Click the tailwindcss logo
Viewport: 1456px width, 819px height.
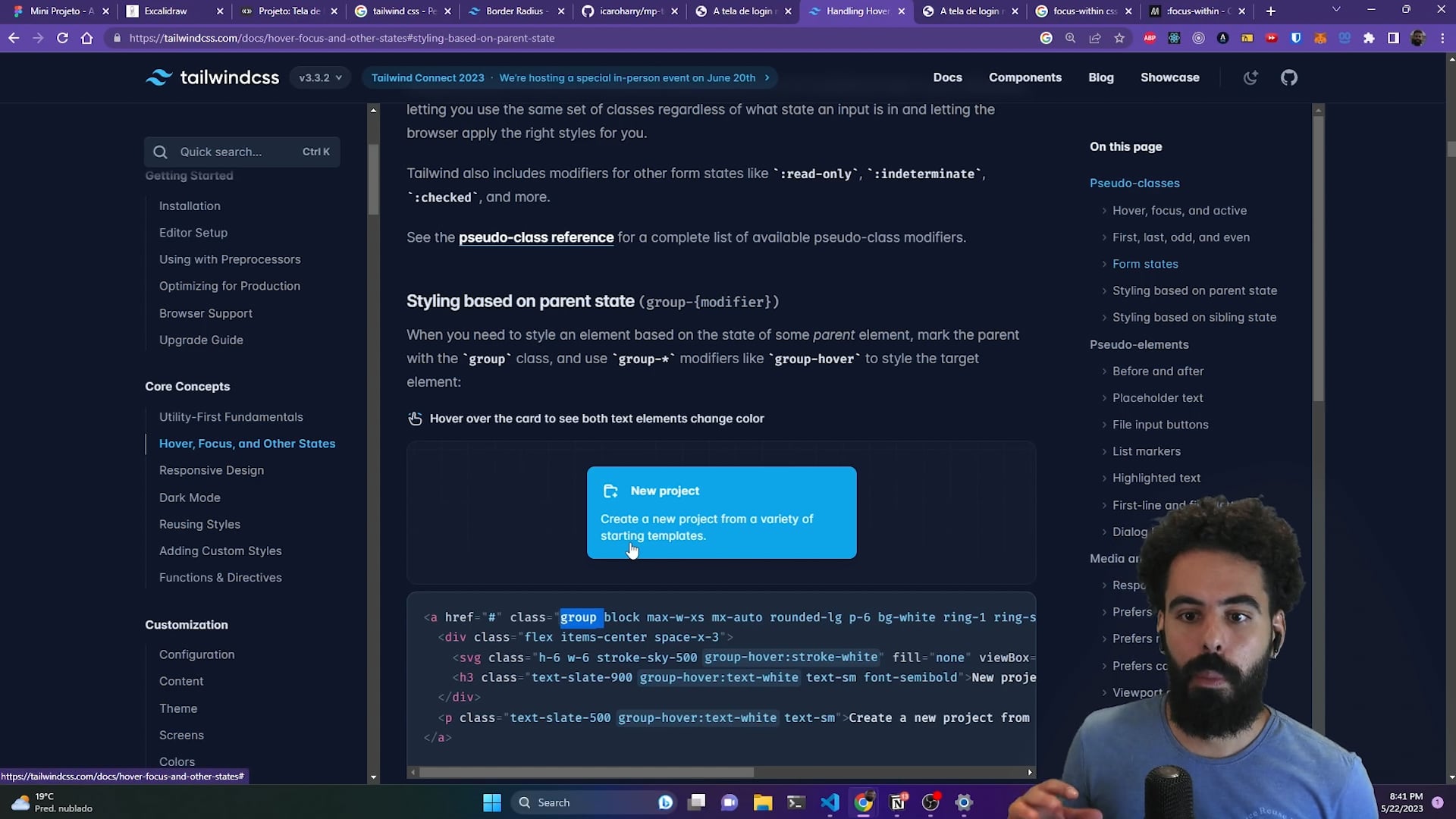(212, 77)
